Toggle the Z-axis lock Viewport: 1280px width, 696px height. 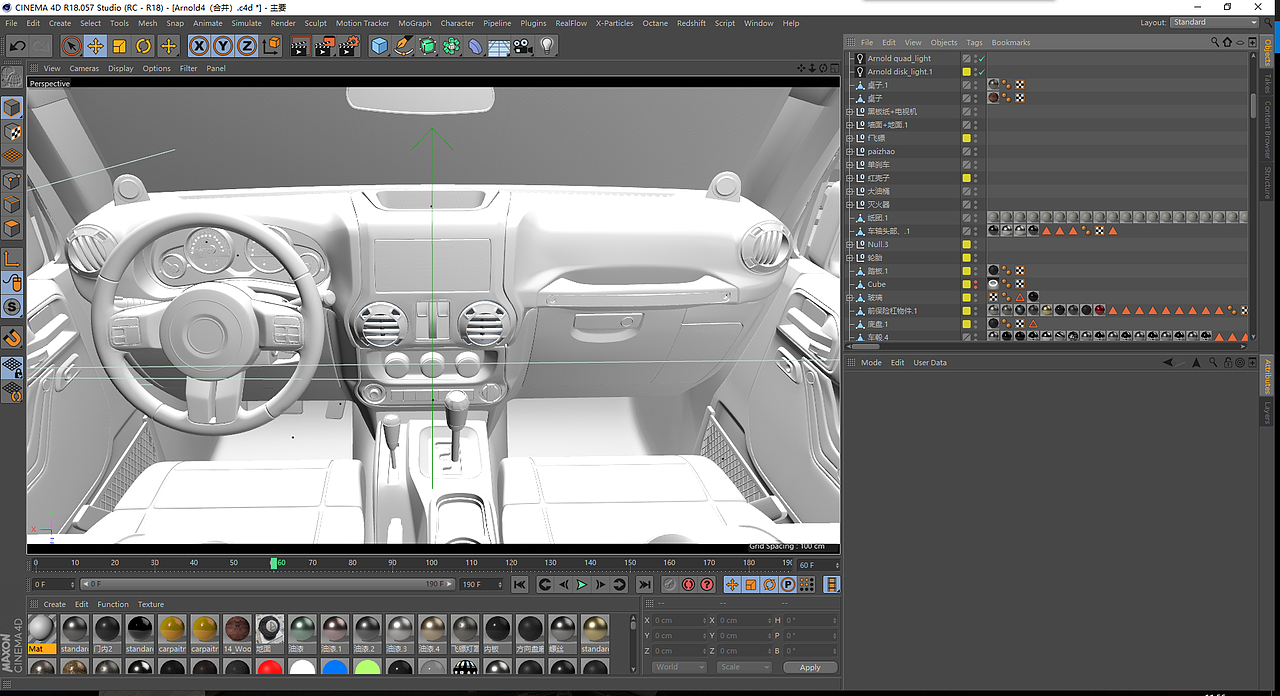click(x=246, y=46)
